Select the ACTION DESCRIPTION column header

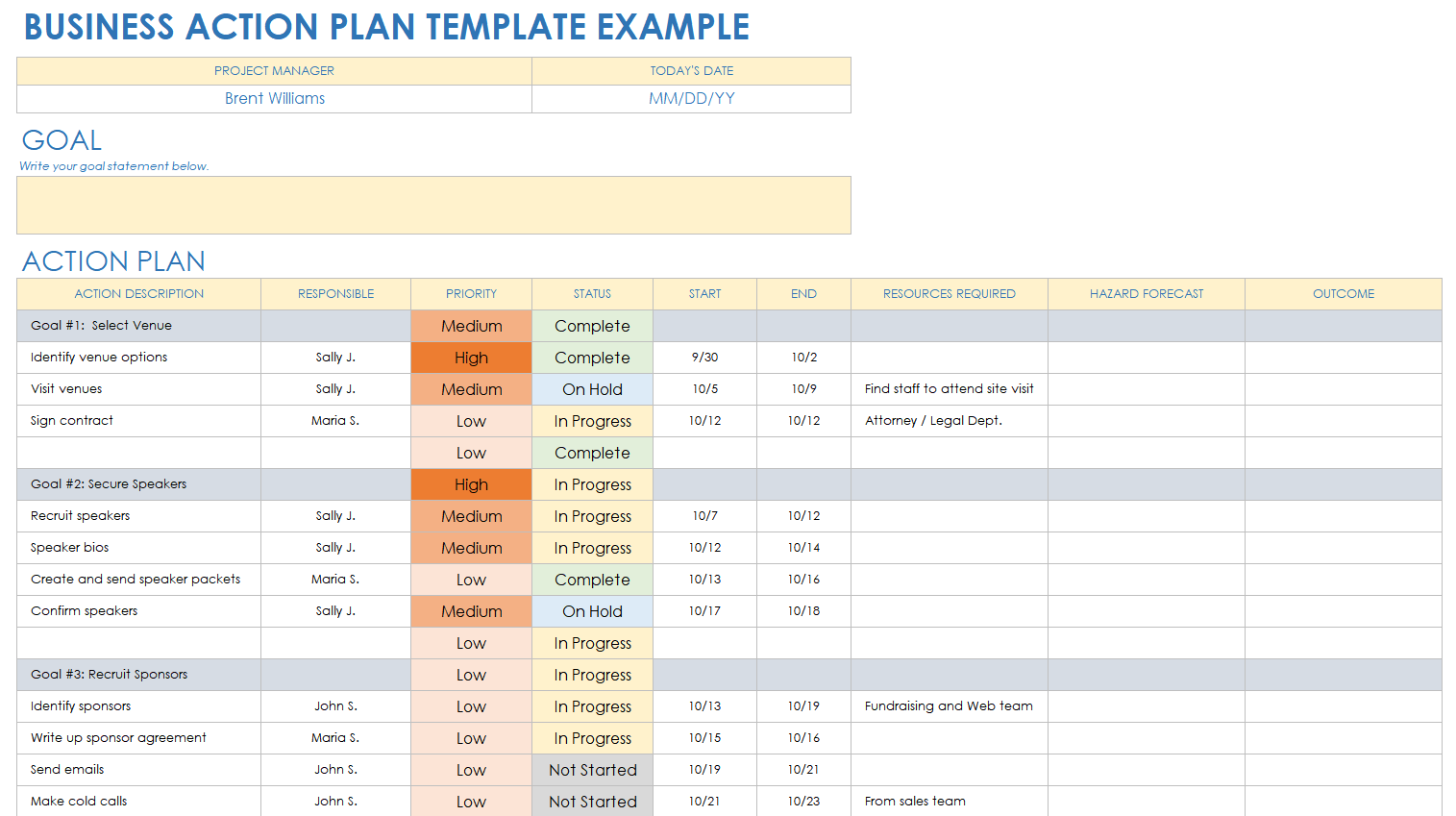pos(139,294)
